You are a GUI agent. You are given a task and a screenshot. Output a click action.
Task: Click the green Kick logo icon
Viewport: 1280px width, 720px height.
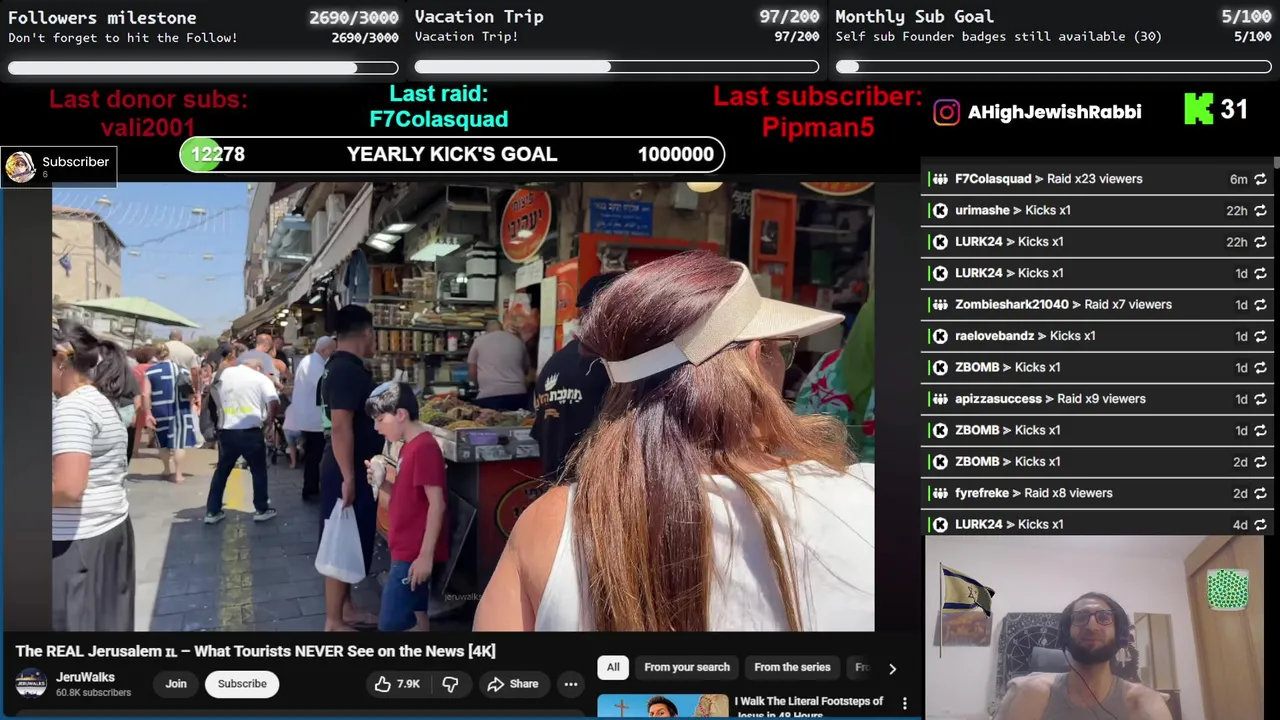tap(1198, 109)
